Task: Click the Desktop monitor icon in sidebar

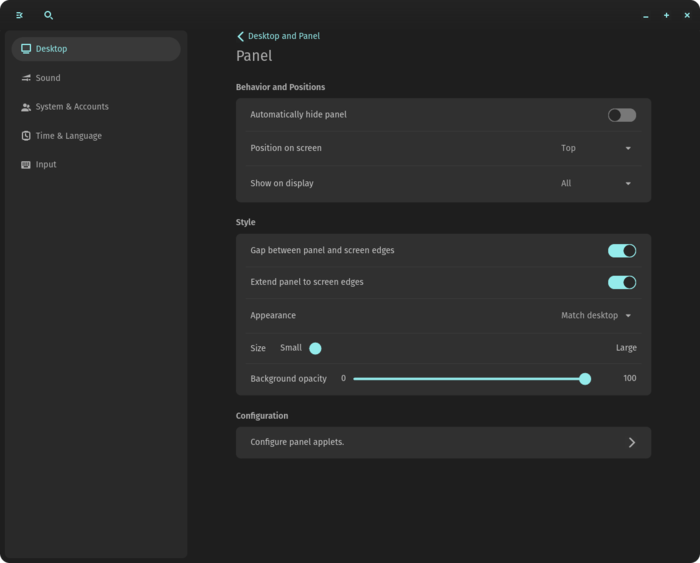Action: (x=26, y=49)
